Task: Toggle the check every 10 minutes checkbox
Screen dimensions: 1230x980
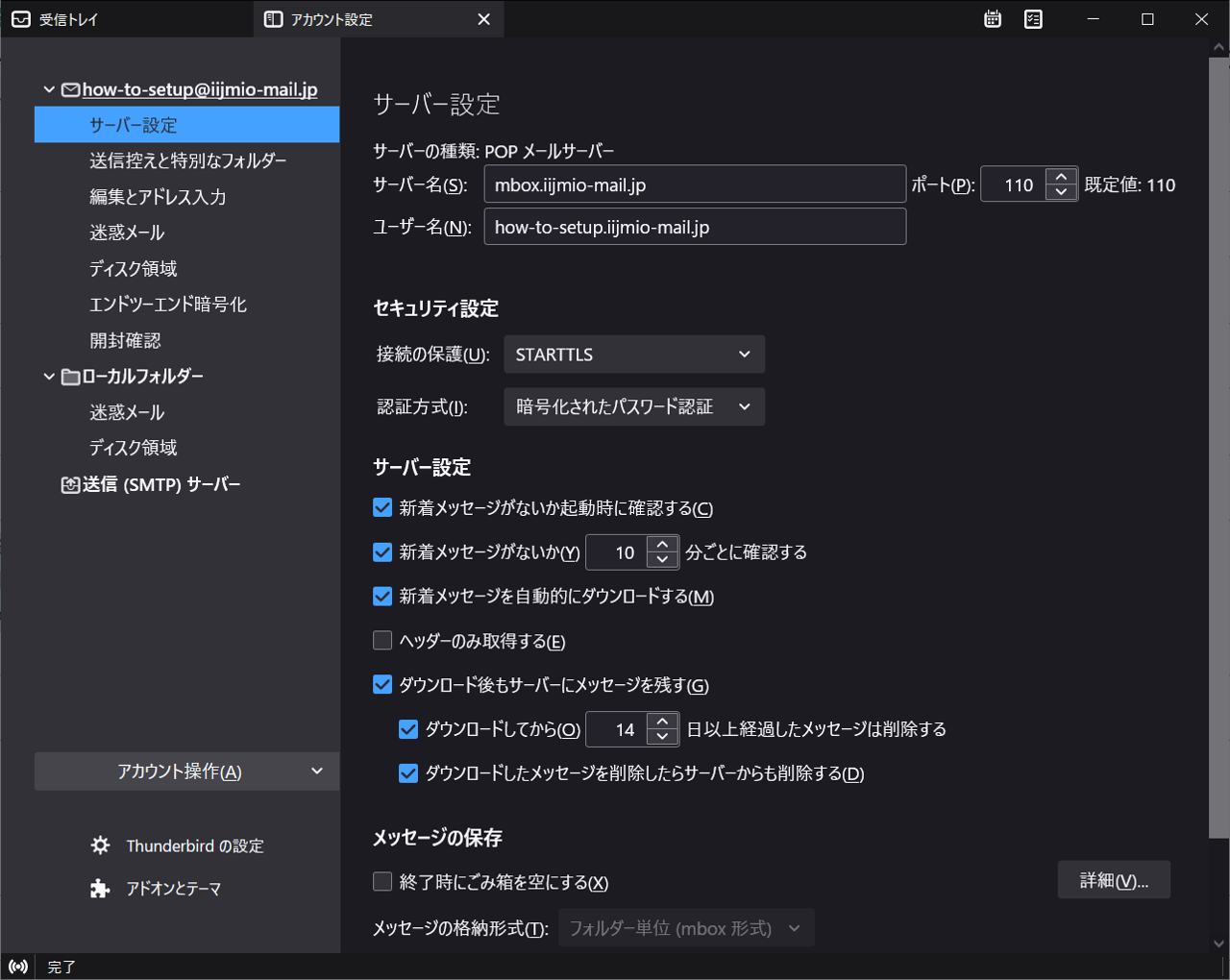Action: (x=382, y=551)
